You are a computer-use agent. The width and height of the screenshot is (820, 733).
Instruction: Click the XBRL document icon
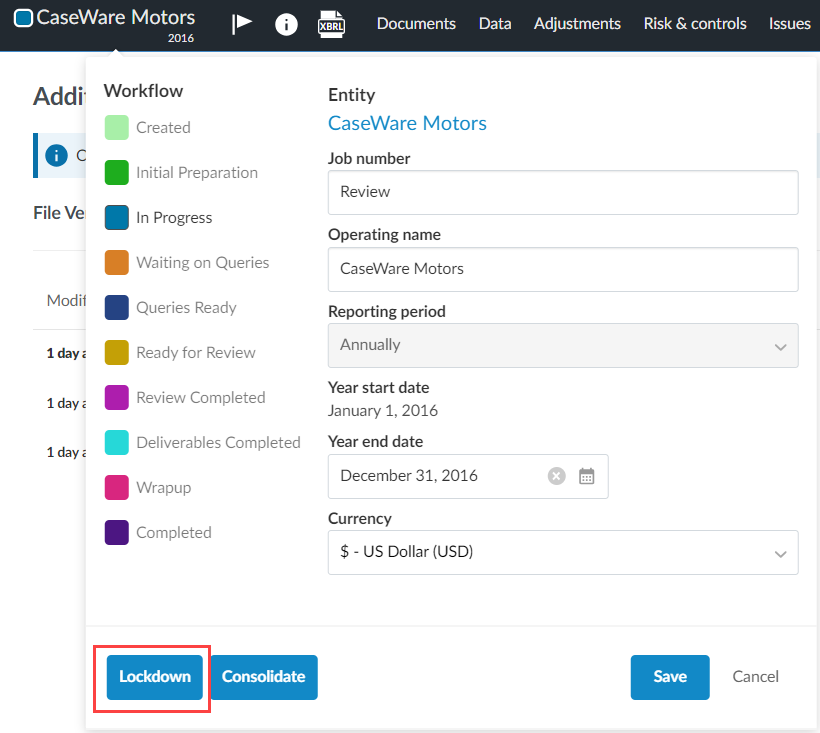[331, 24]
